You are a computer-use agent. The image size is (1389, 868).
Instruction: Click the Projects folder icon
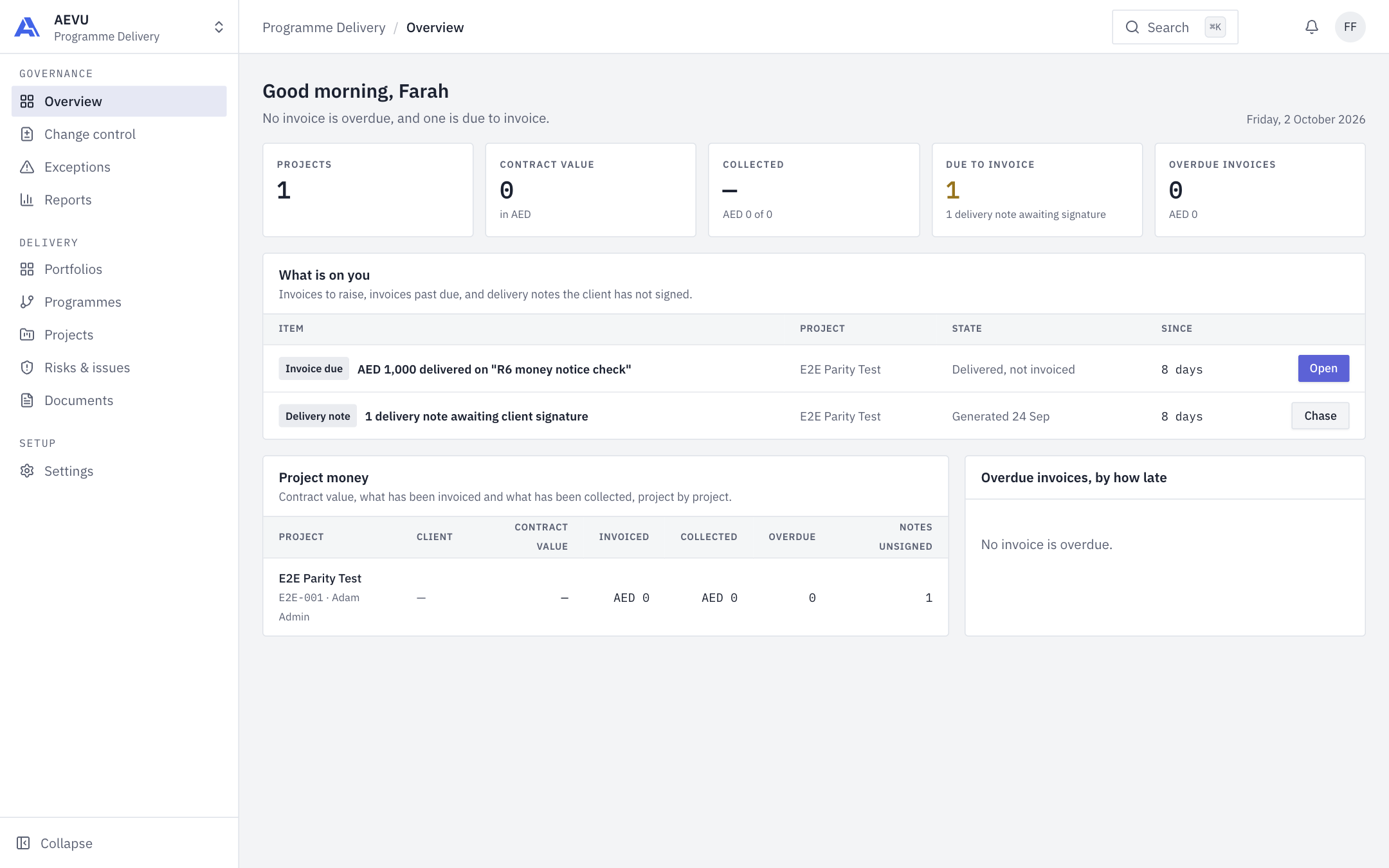(x=27, y=335)
